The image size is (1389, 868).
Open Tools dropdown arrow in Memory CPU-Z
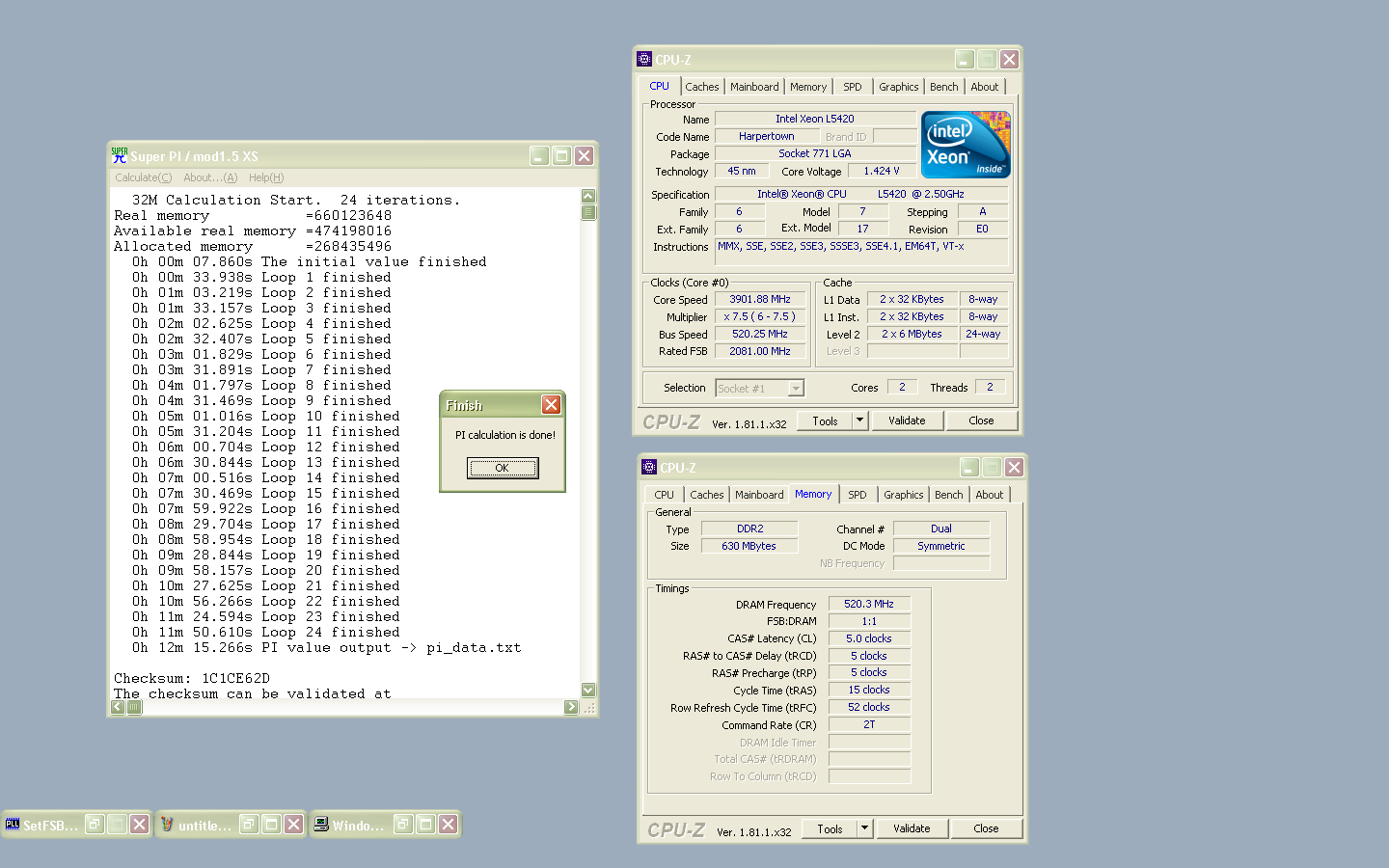865,828
